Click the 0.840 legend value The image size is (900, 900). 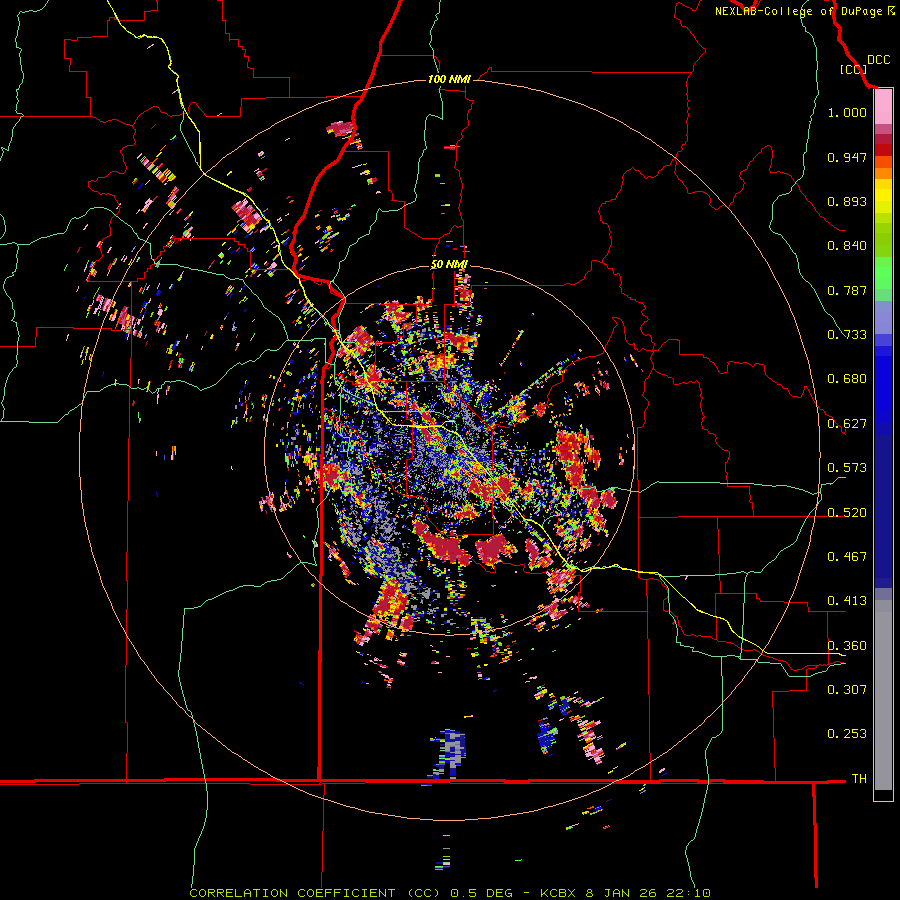(x=847, y=246)
